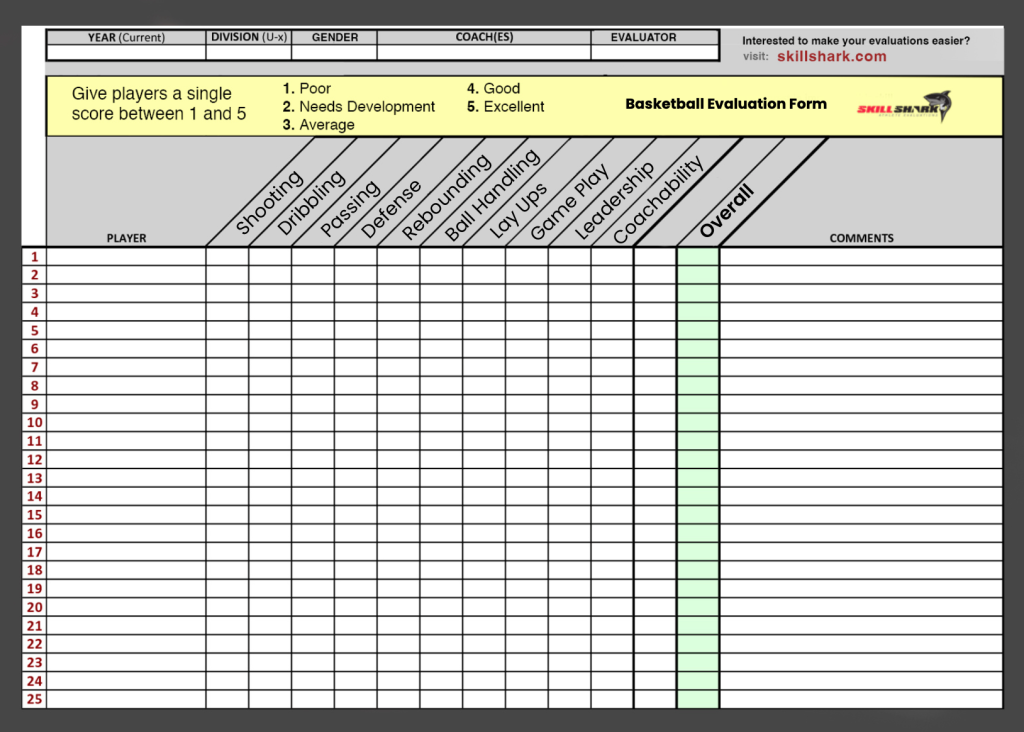Click the Lay Ups column header
Viewport: 1024px width, 732px height.
[x=517, y=211]
